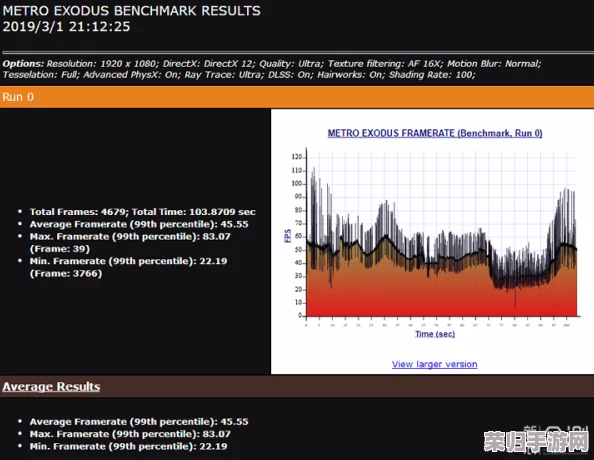Select Average Framerate 45.55 under Run 0
The width and height of the screenshot is (594, 460).
click(139, 224)
